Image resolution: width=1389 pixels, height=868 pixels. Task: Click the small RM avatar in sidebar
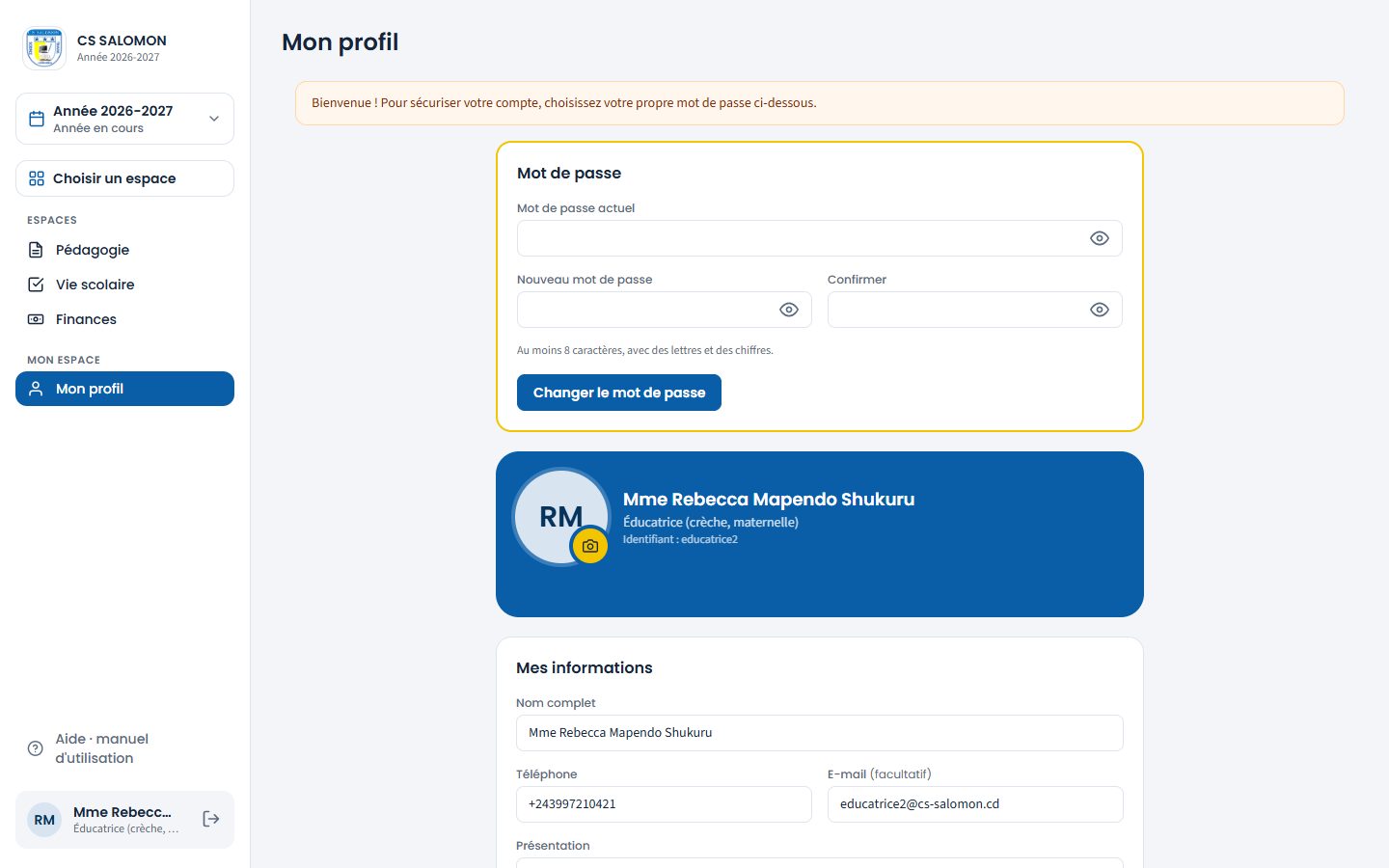tap(44, 820)
